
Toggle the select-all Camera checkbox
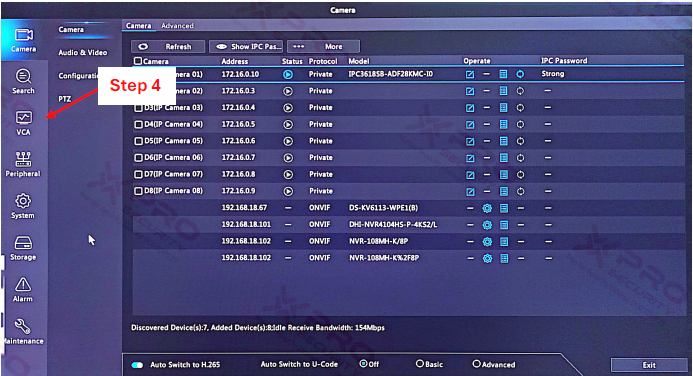[138, 61]
